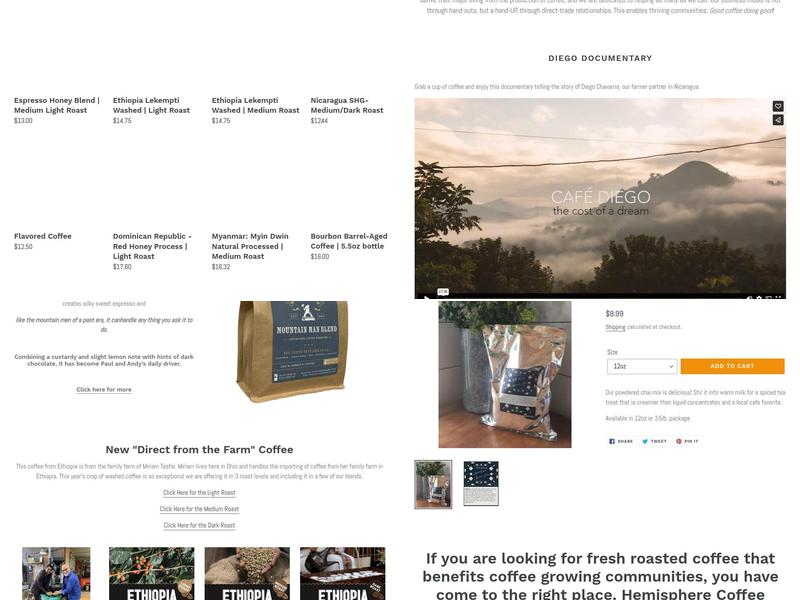Open Espresso Honey Blend Medium Light Roast product
This screenshot has width=800, height=600.
click(x=57, y=105)
